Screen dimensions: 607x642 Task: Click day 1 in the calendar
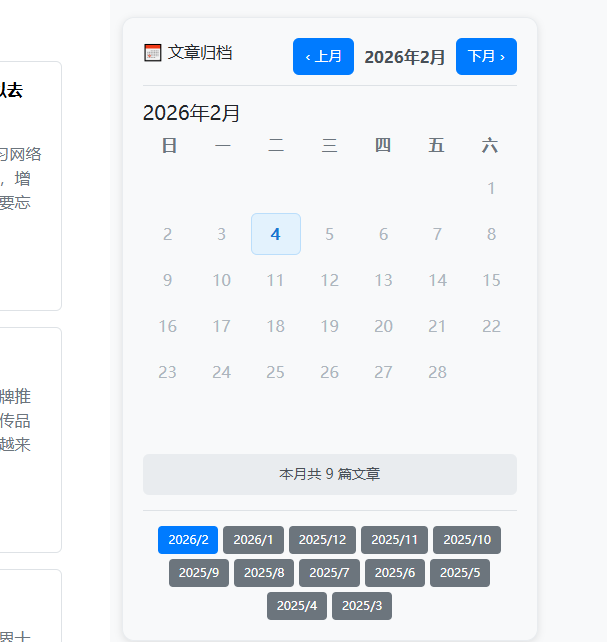tap(491, 188)
